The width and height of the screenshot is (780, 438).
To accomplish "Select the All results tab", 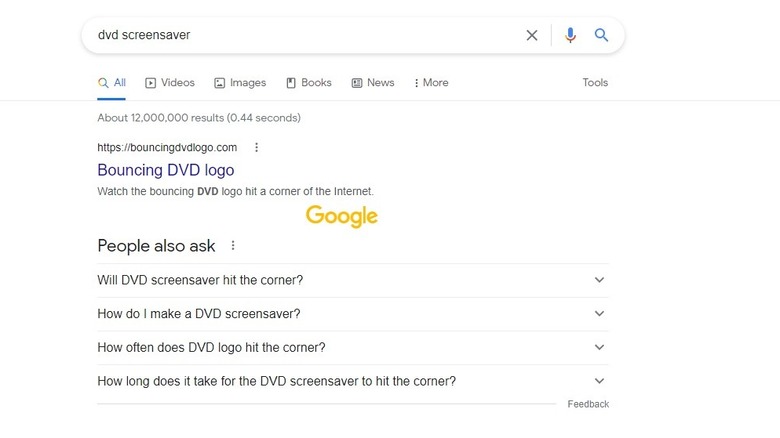I will pos(112,83).
